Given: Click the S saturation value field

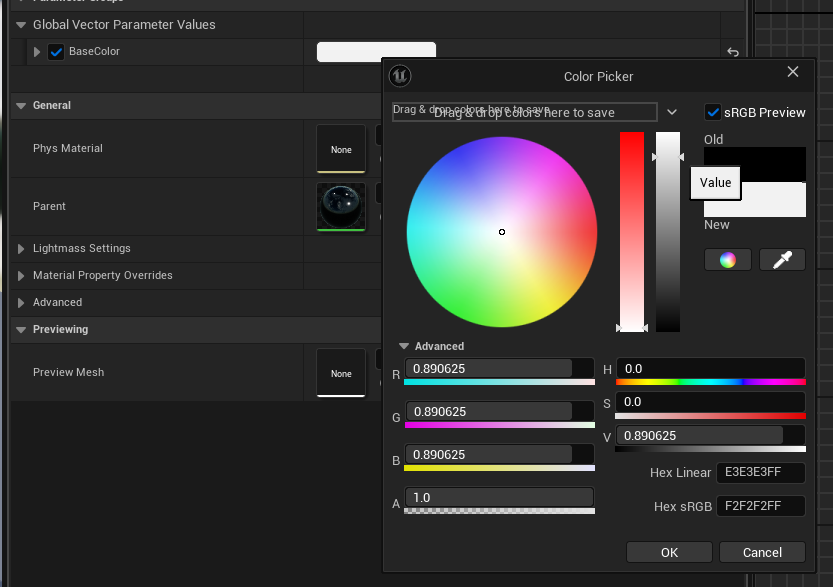Looking at the screenshot, I should (x=710, y=402).
